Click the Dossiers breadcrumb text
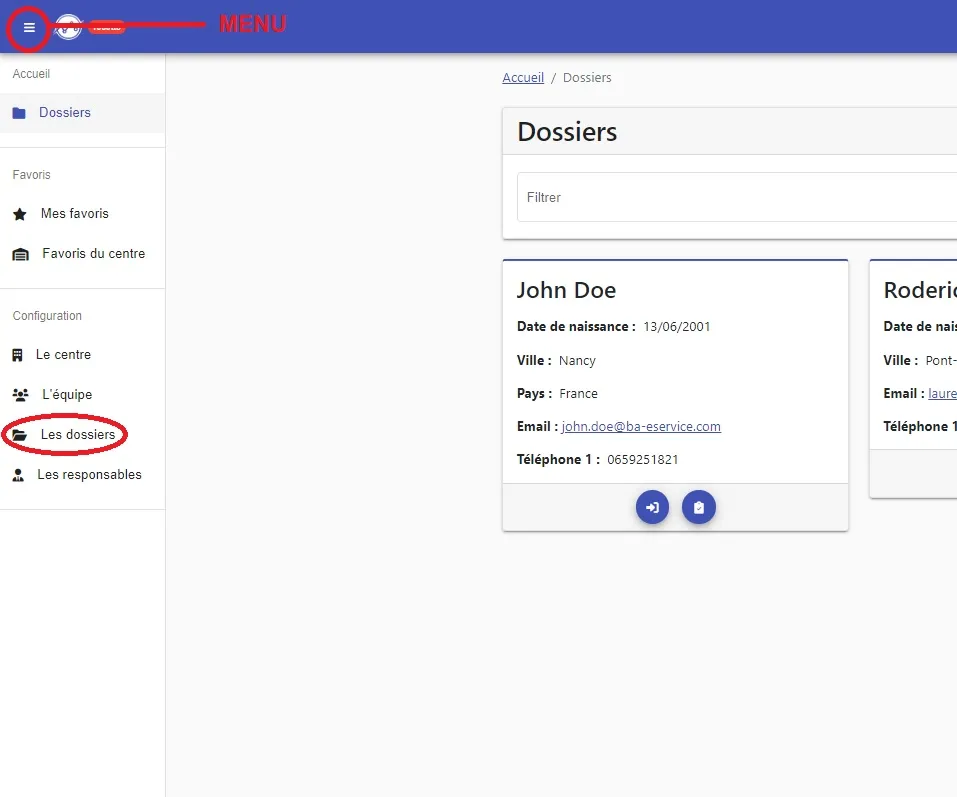 click(587, 78)
